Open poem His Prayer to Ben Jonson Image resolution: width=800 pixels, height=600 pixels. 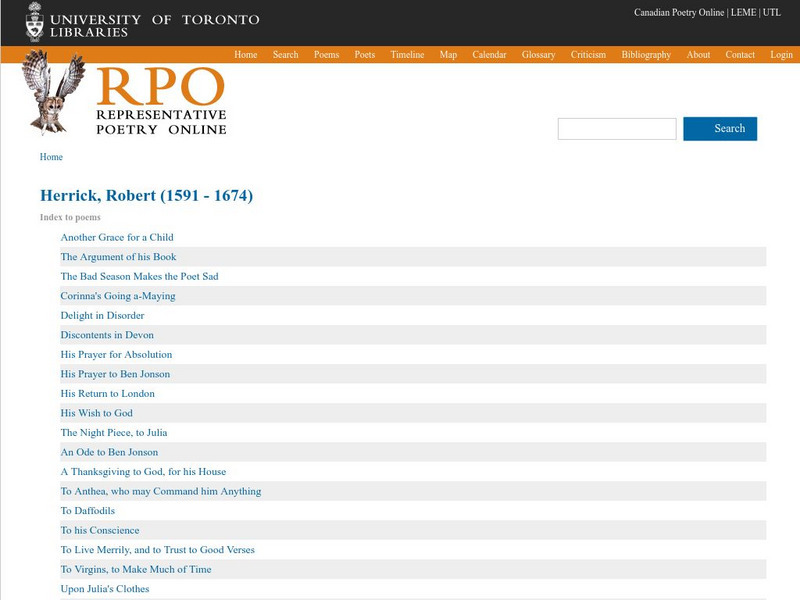[x=115, y=374]
